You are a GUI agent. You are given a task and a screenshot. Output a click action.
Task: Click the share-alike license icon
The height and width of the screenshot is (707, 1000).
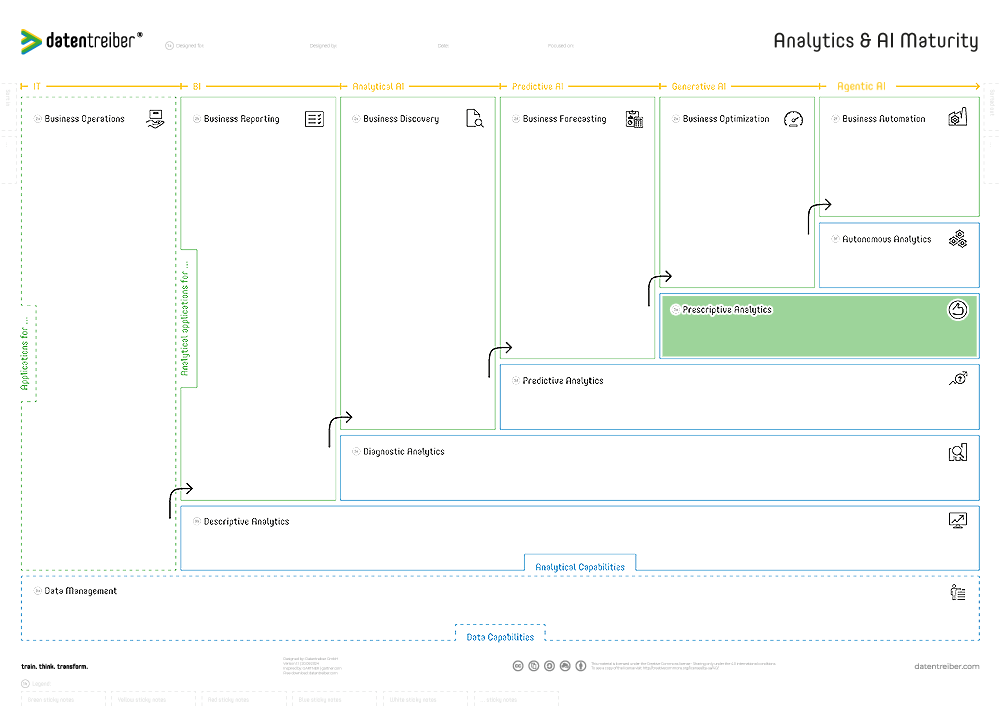tap(549, 666)
